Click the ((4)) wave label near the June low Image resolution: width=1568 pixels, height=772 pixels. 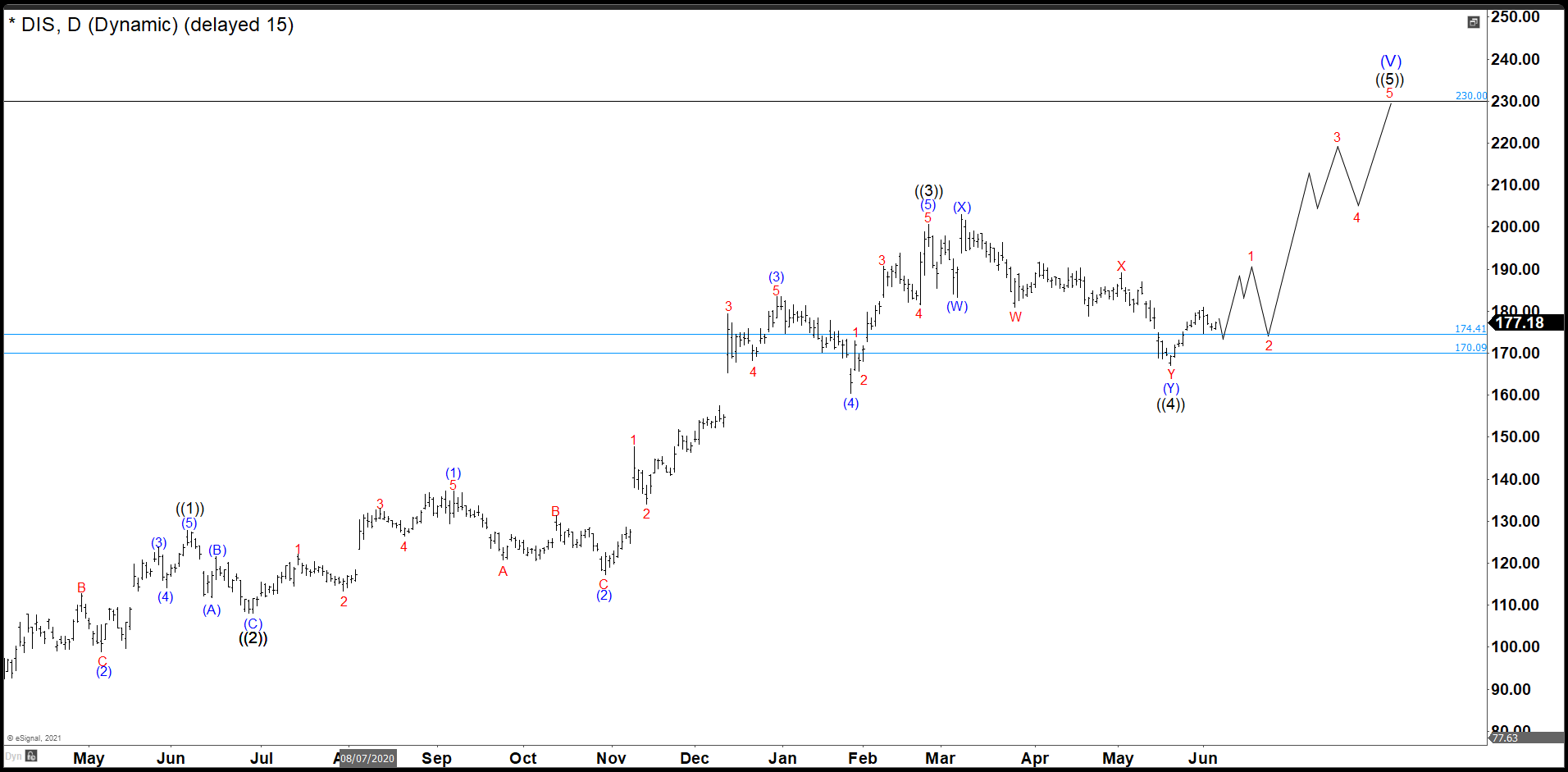1171,404
